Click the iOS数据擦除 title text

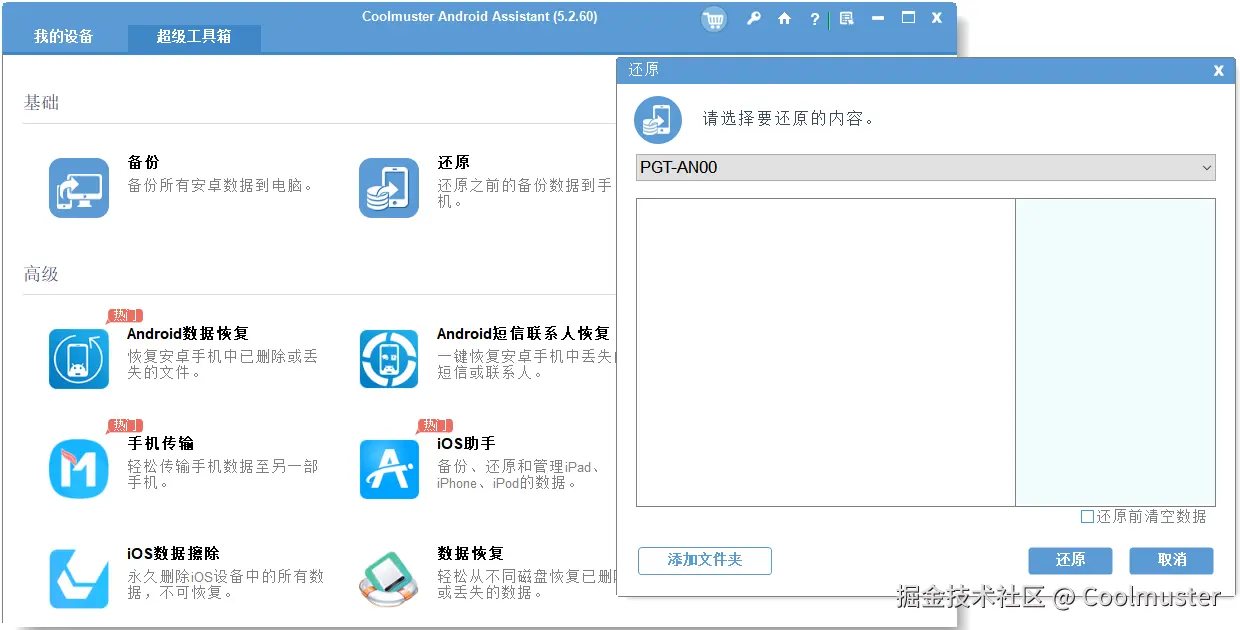click(x=173, y=553)
